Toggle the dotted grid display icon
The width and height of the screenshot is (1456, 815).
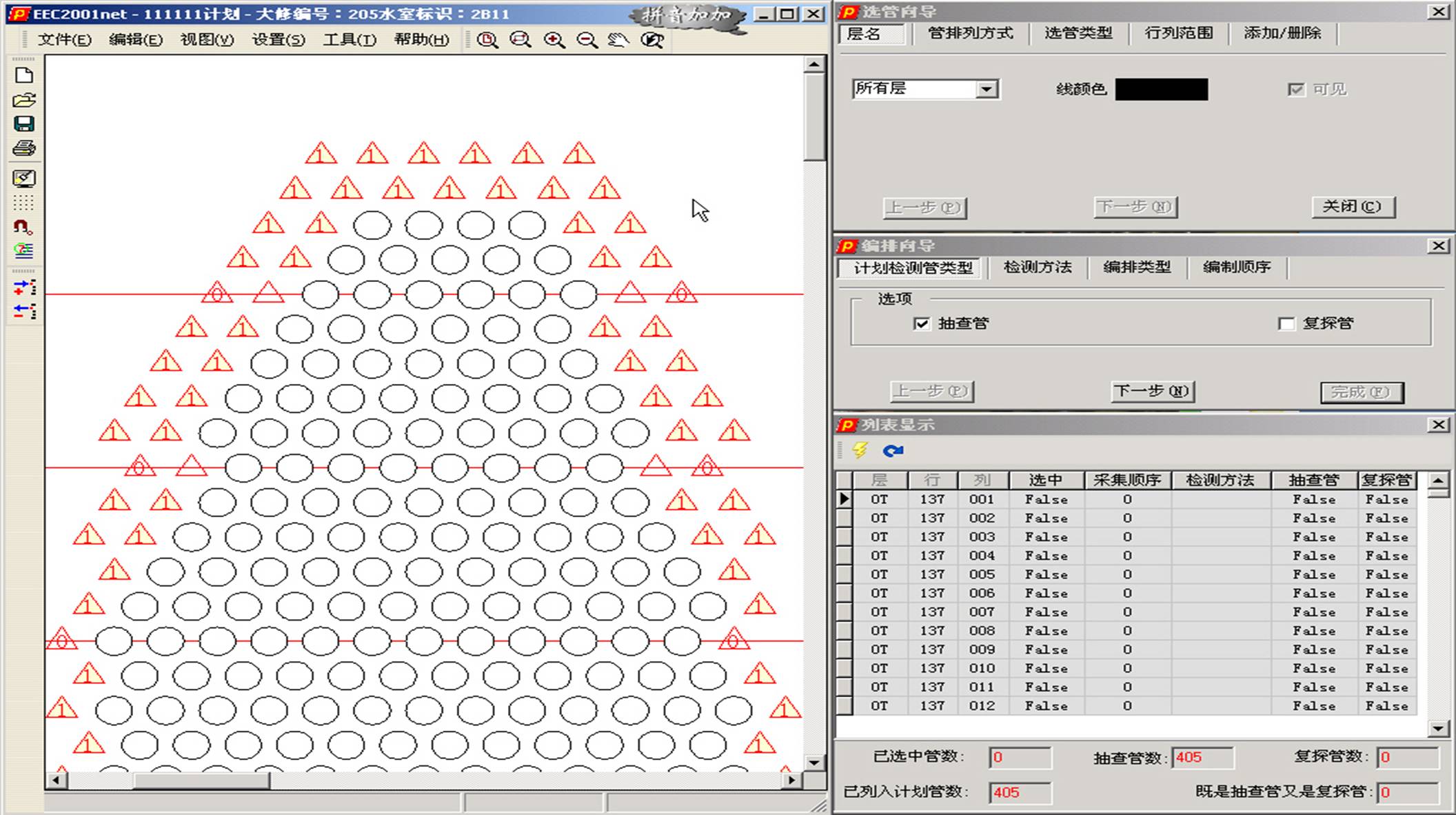23,203
